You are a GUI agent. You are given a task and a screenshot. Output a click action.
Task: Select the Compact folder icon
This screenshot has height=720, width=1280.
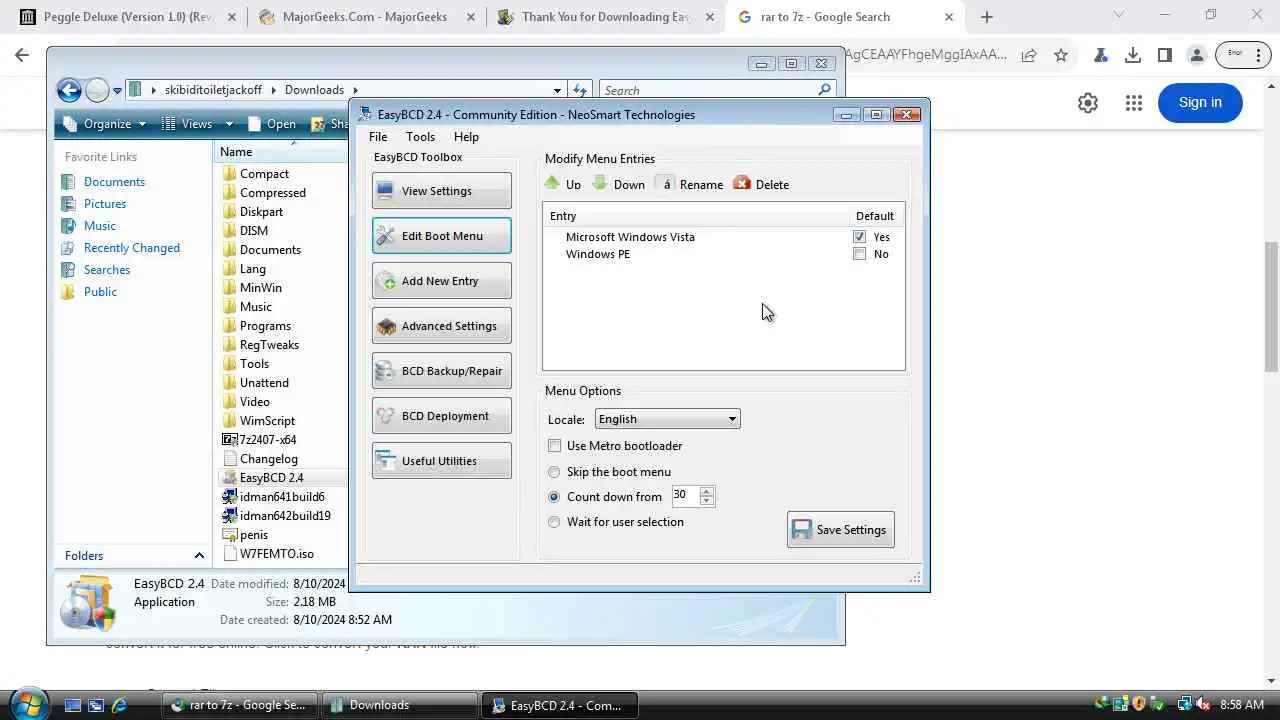(229, 174)
